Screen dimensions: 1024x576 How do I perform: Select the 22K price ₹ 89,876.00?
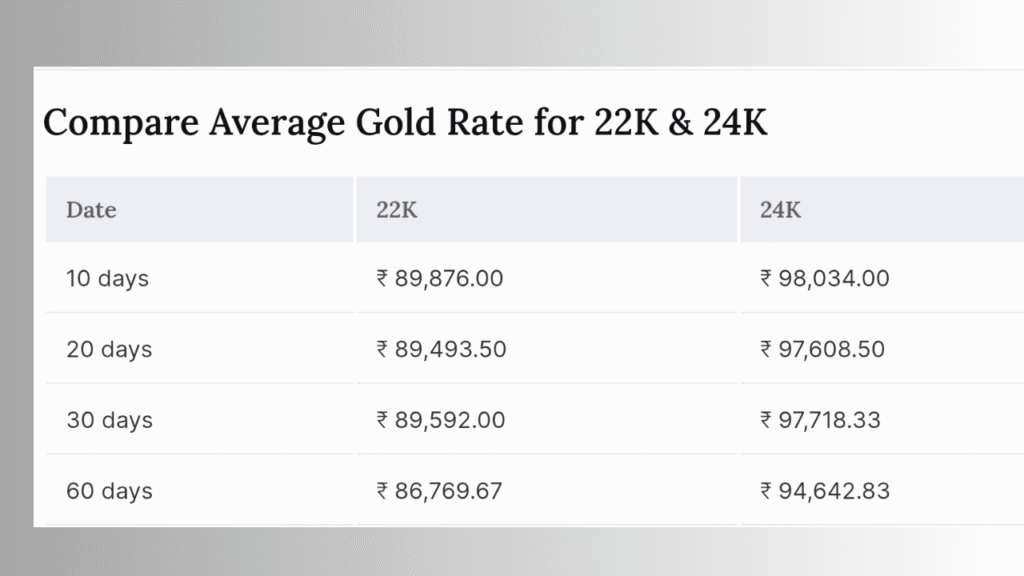tap(440, 279)
